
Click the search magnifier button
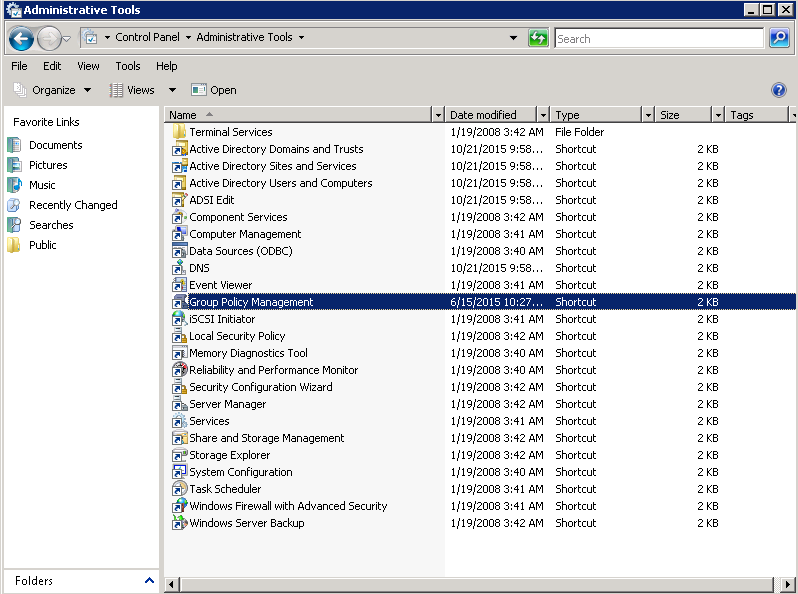(779, 38)
